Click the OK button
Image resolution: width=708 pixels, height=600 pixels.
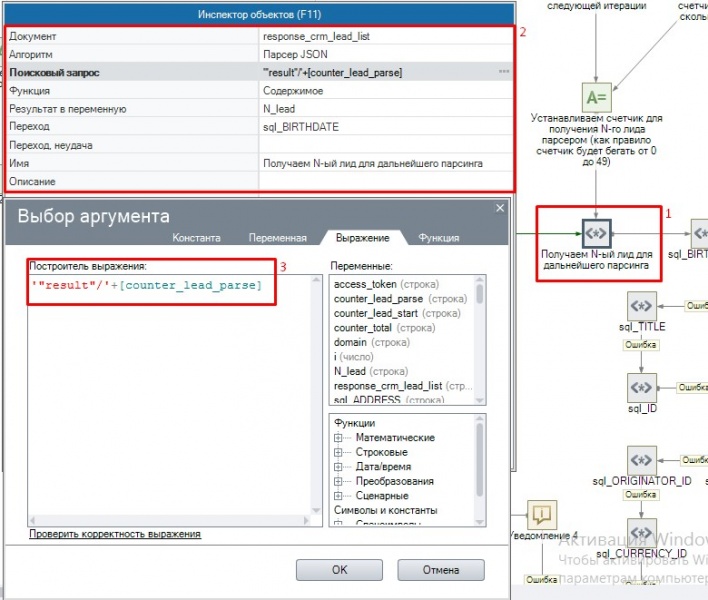(x=339, y=570)
